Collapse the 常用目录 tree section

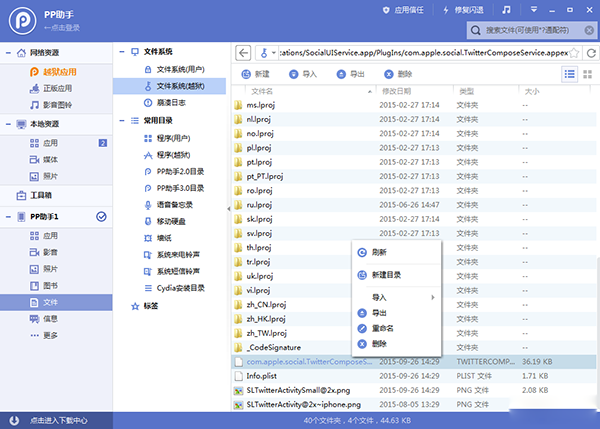(x=121, y=119)
